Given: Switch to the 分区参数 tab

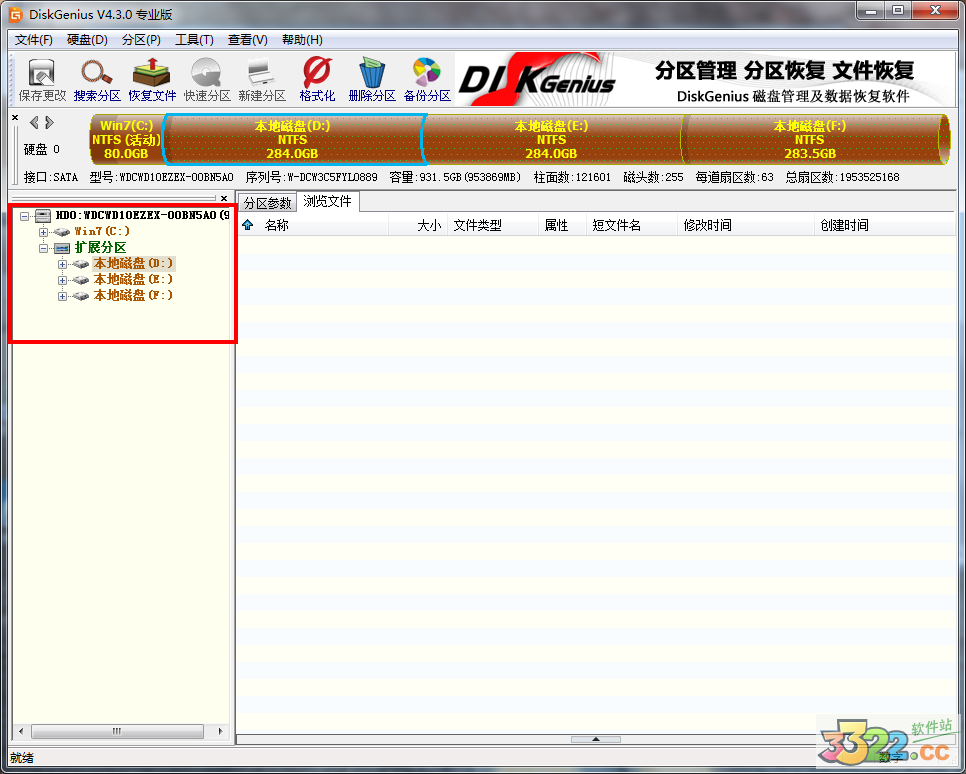Looking at the screenshot, I should (267, 203).
